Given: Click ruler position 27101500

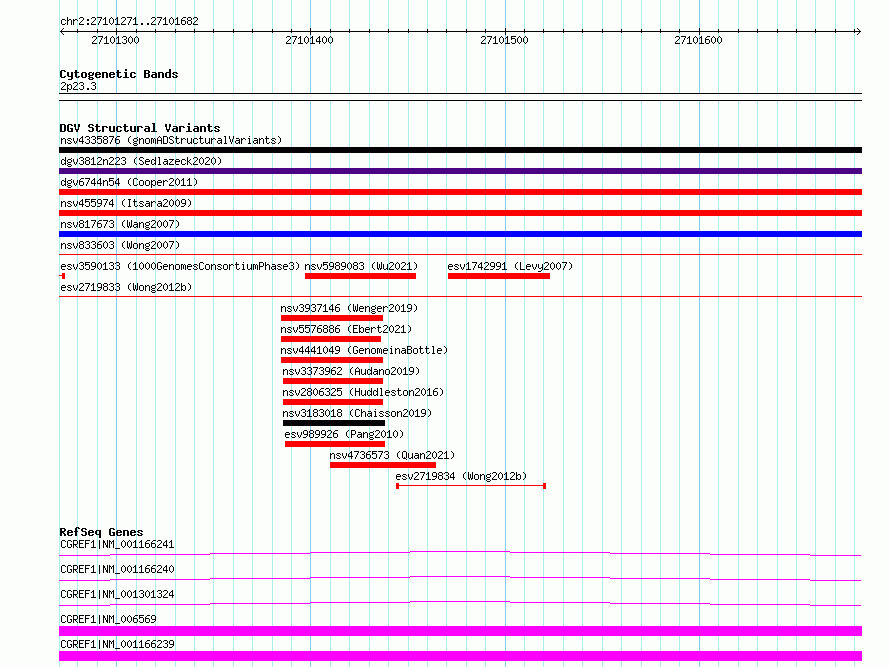Looking at the screenshot, I should [504, 40].
